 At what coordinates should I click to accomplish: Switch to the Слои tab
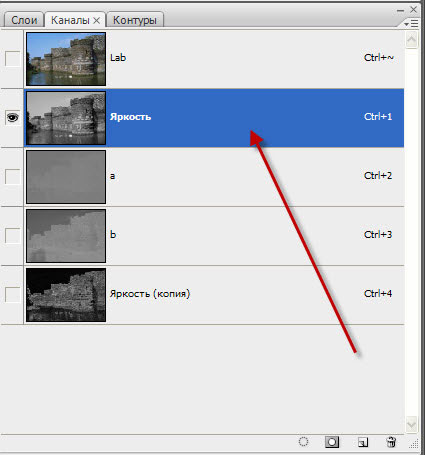tap(24, 20)
